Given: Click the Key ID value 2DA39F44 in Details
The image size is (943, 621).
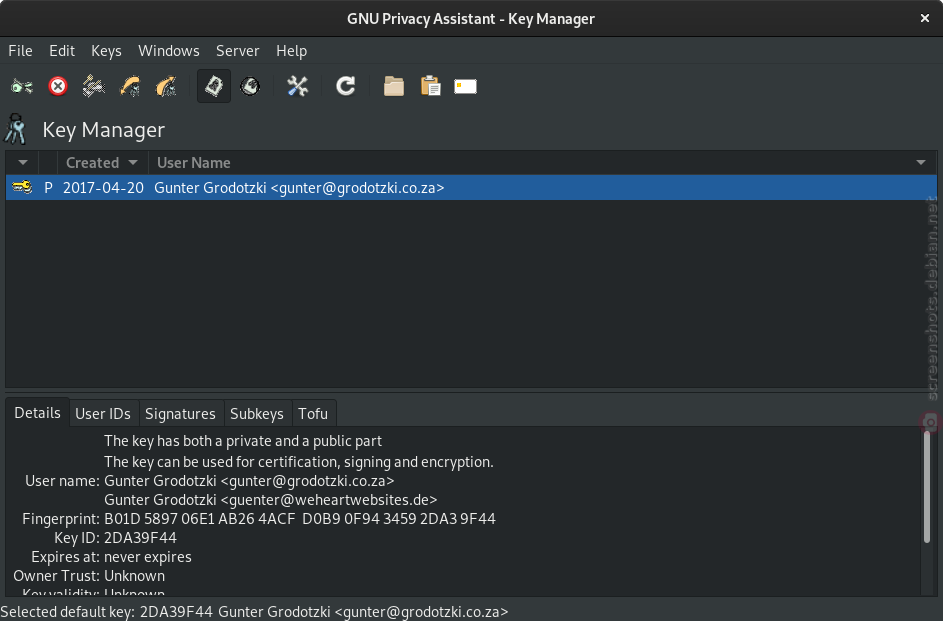Looking at the screenshot, I should pos(141,538).
